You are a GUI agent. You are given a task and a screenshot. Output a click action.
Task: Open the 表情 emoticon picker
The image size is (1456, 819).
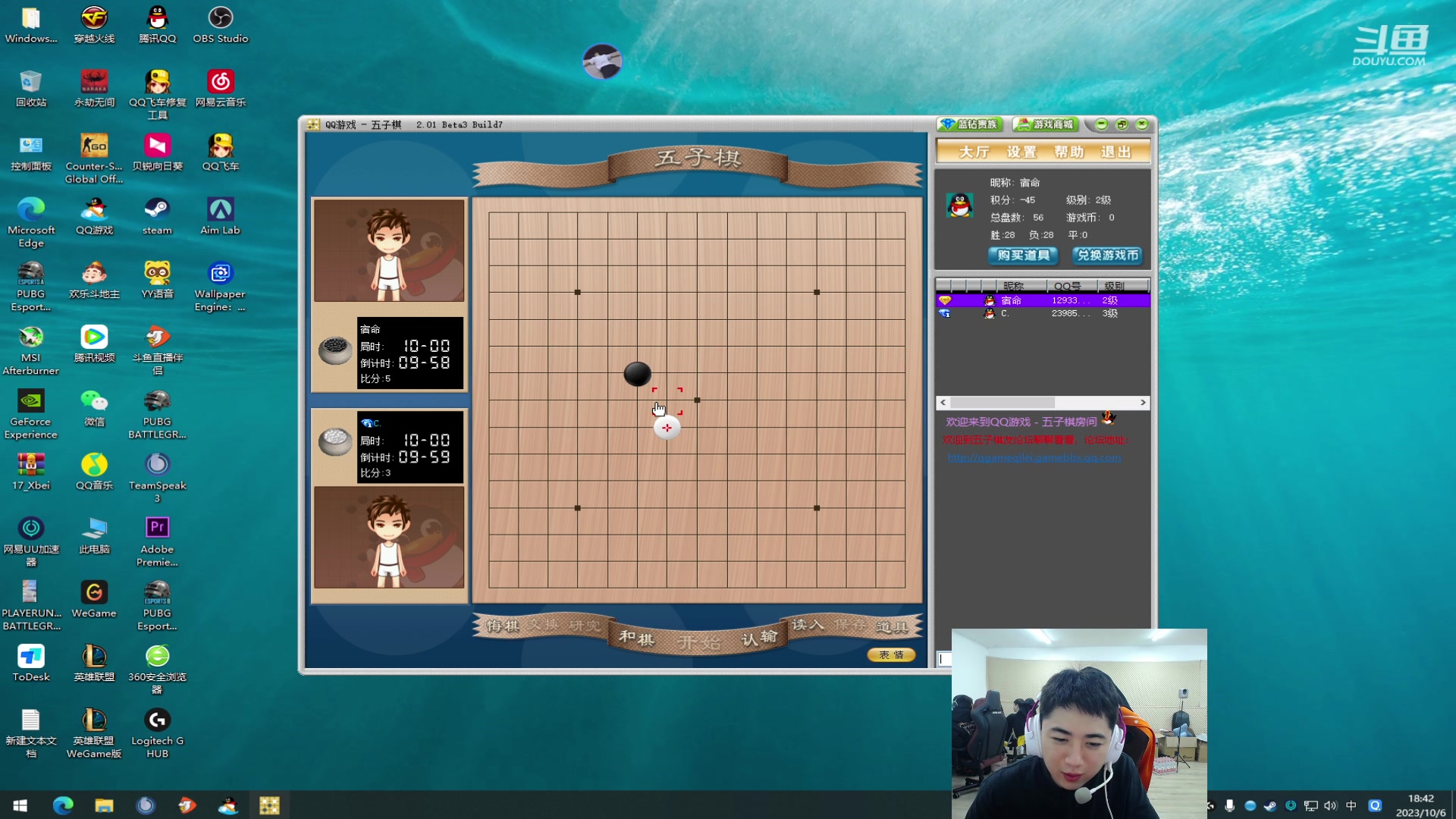coord(891,655)
